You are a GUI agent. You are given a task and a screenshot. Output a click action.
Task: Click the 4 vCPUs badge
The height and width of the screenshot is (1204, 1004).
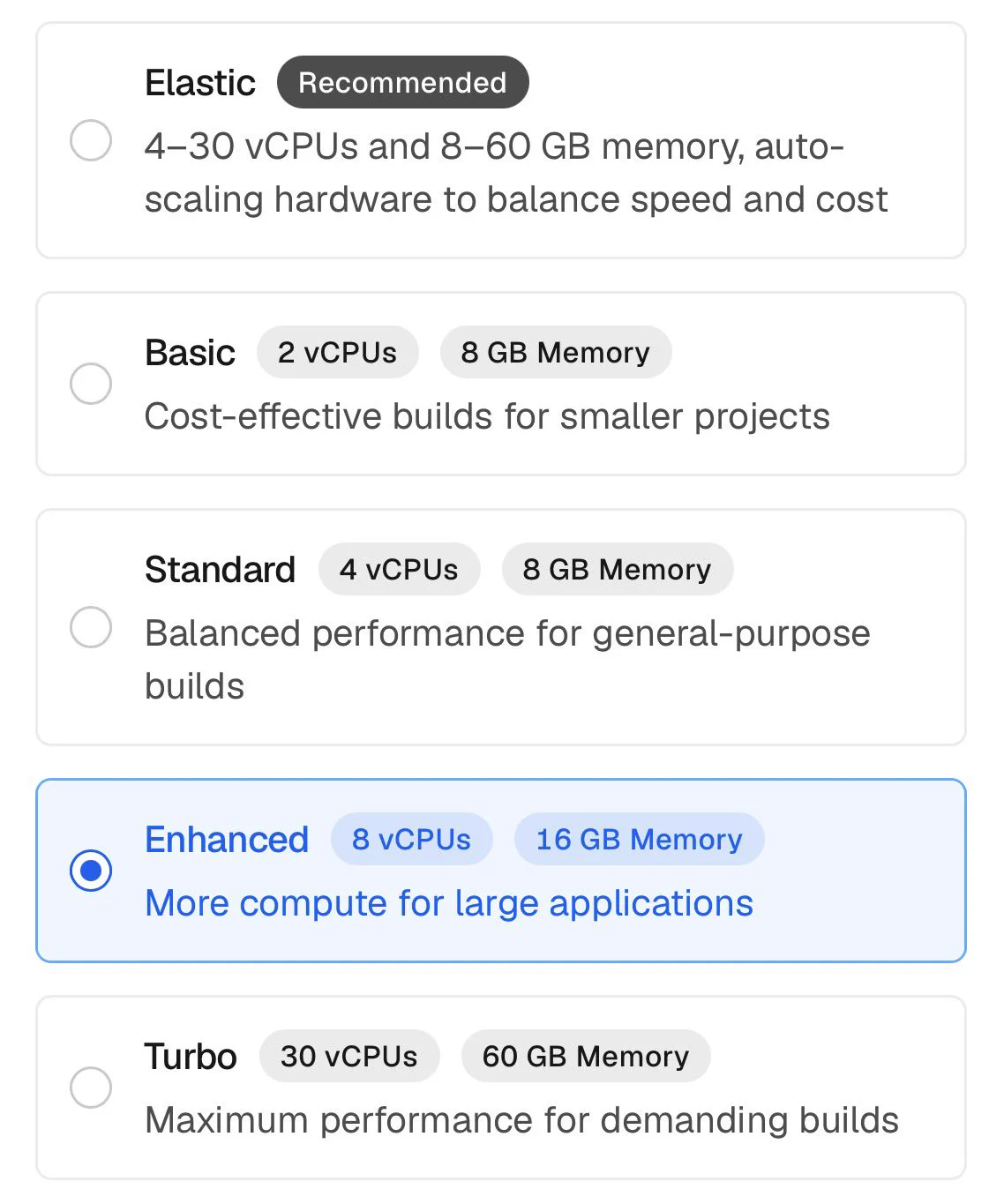point(399,570)
